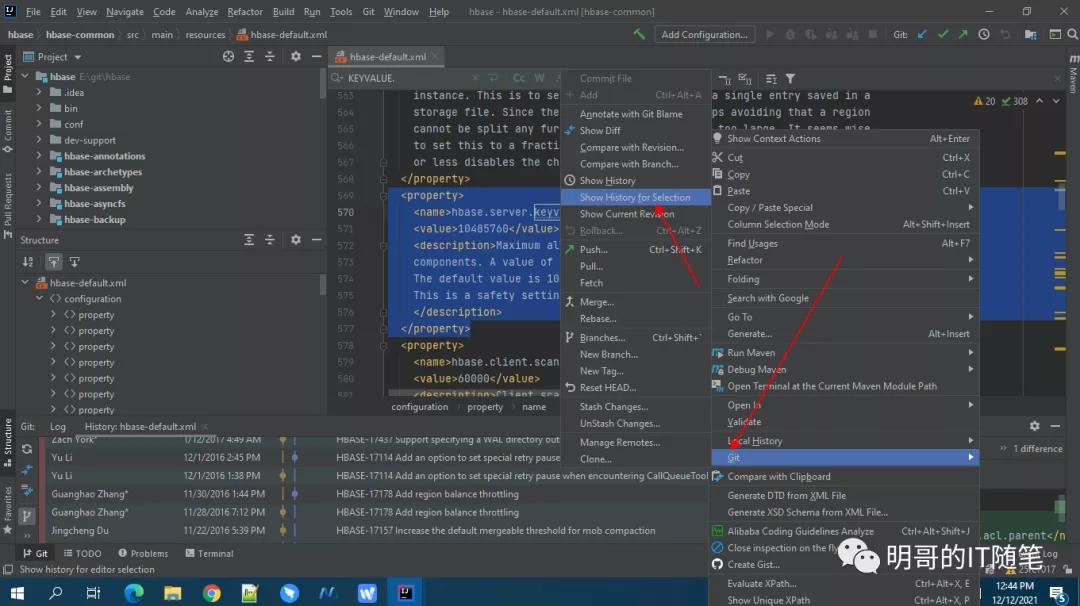Click the build hammer icon
This screenshot has height=606, width=1080.
click(x=639, y=34)
